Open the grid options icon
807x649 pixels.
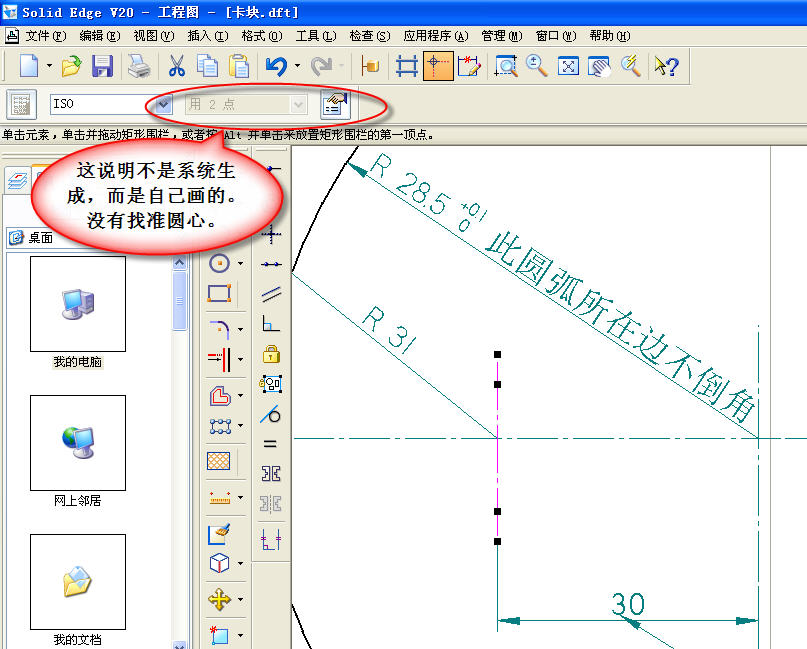click(407, 66)
